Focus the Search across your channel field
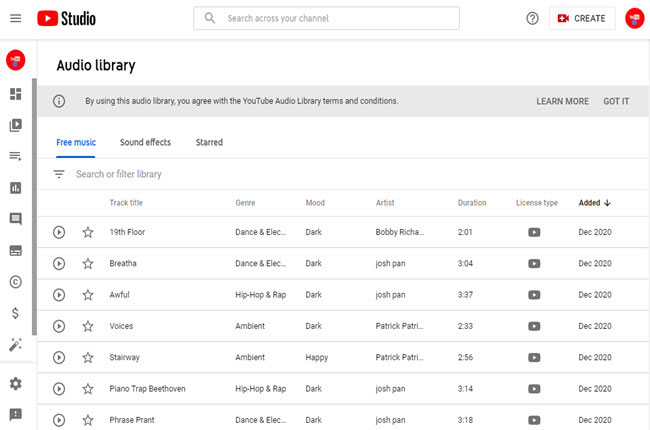The image size is (650, 430). click(x=326, y=18)
